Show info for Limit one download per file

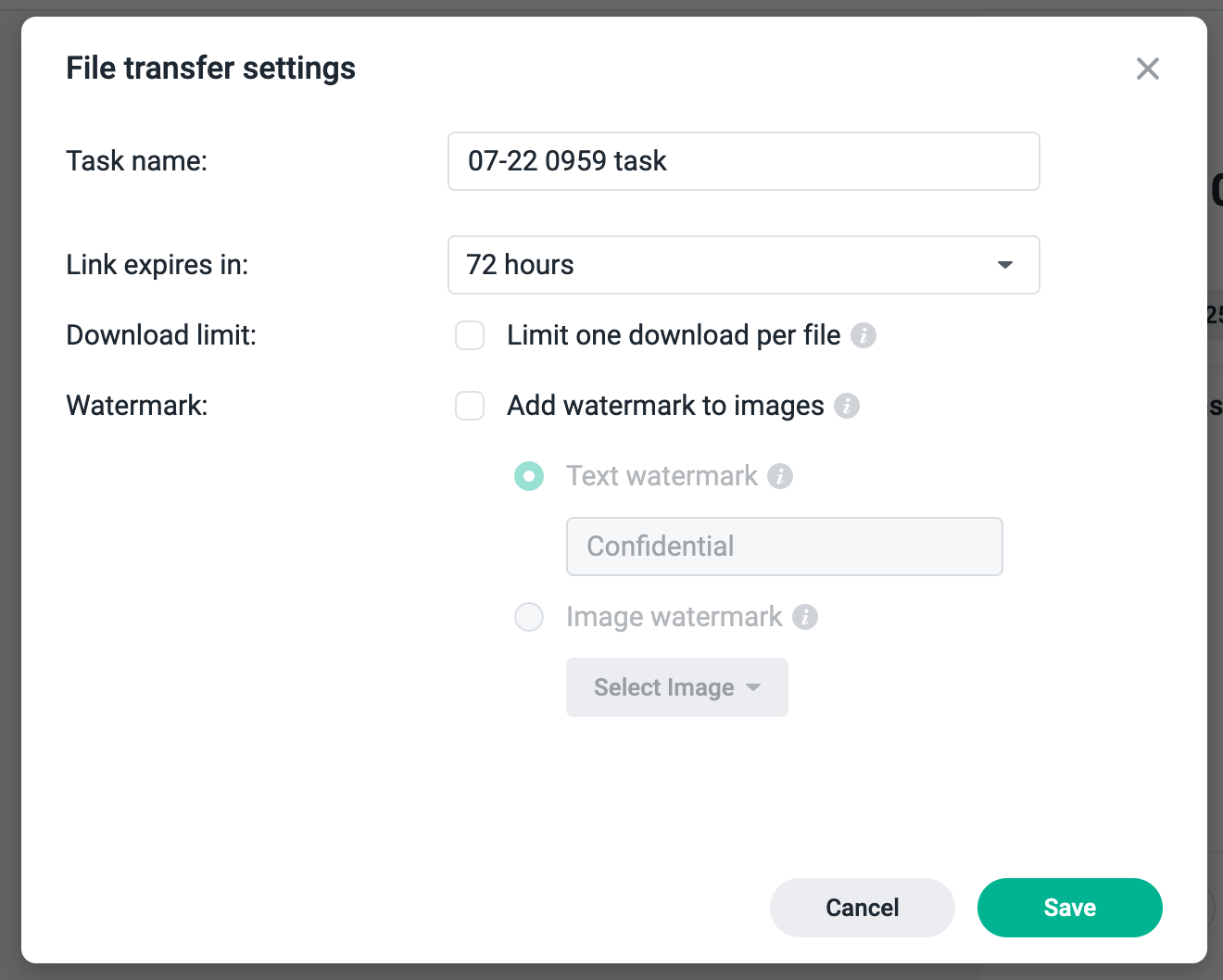864,335
